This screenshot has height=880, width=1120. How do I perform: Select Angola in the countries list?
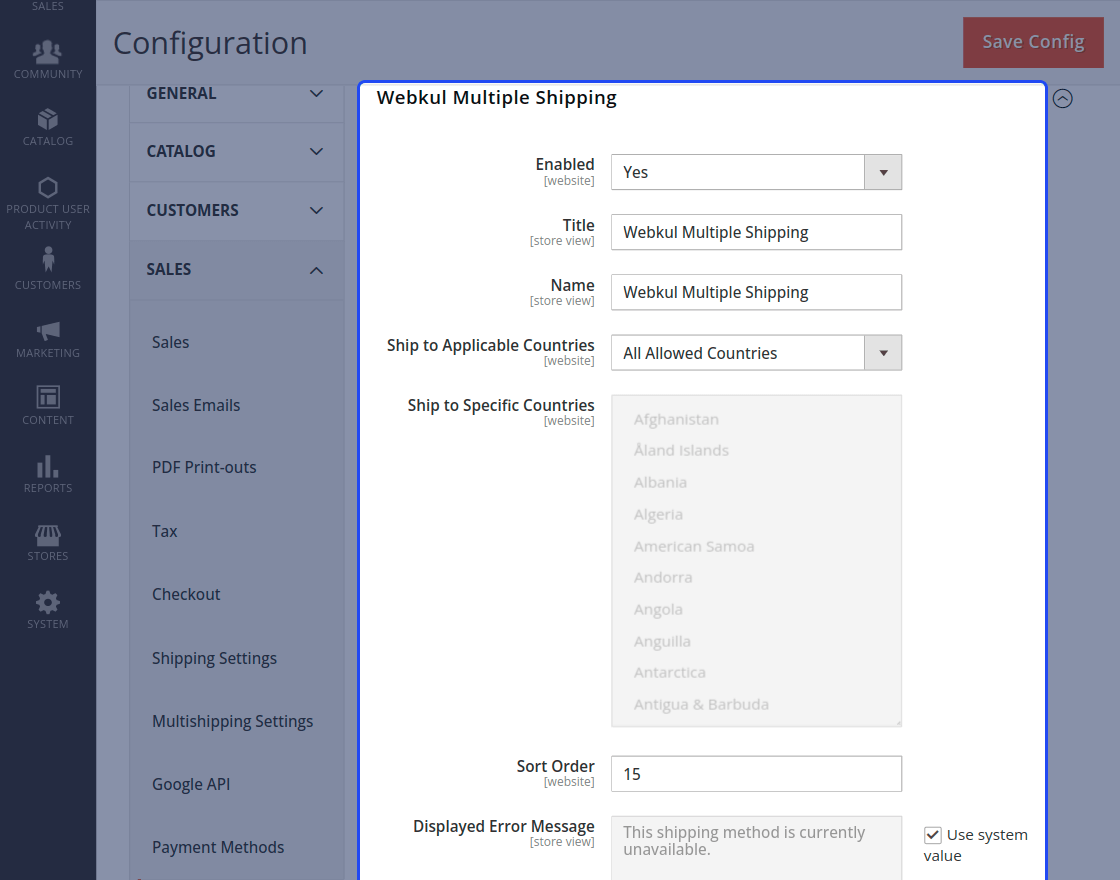[x=658, y=609]
